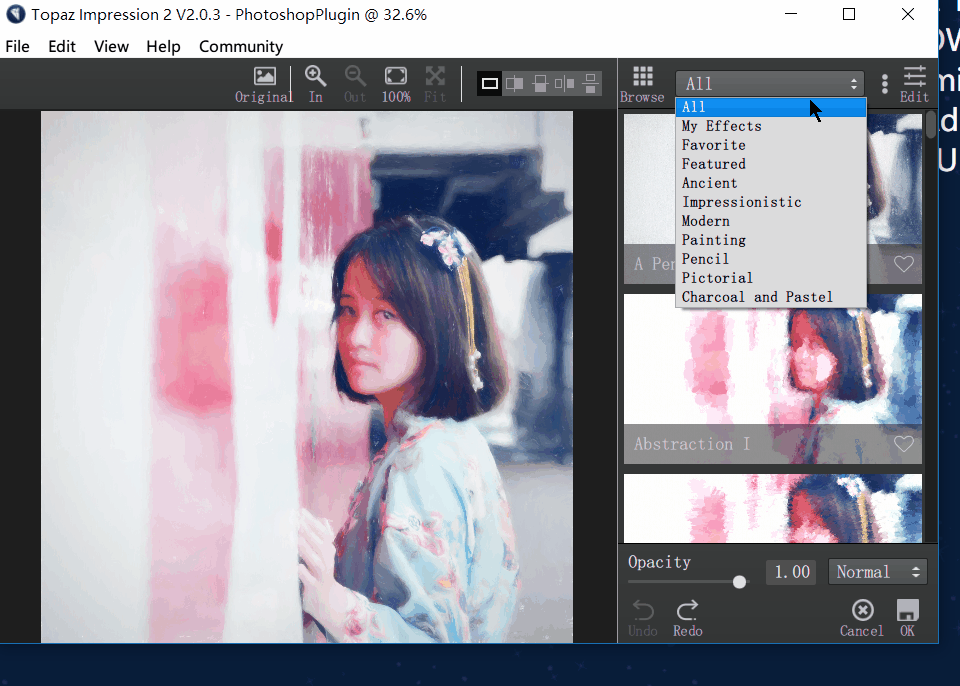Select the single view layout
Screen dimensions: 960x686
tap(490, 83)
